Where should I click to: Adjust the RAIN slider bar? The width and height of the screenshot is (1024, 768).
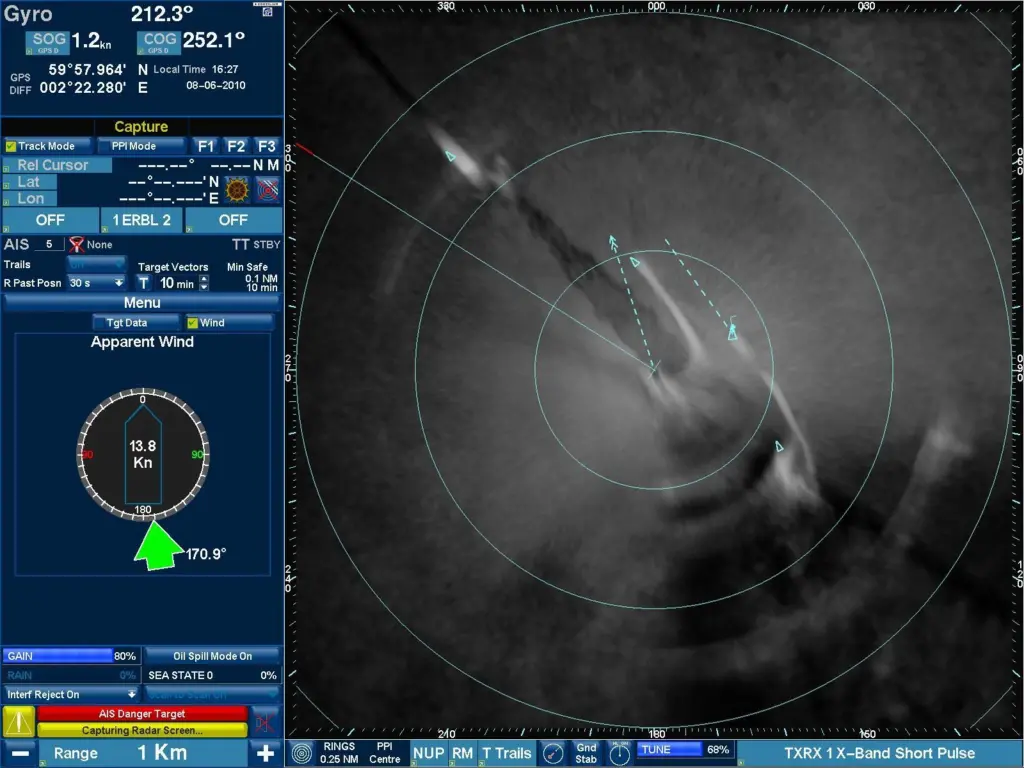point(70,675)
